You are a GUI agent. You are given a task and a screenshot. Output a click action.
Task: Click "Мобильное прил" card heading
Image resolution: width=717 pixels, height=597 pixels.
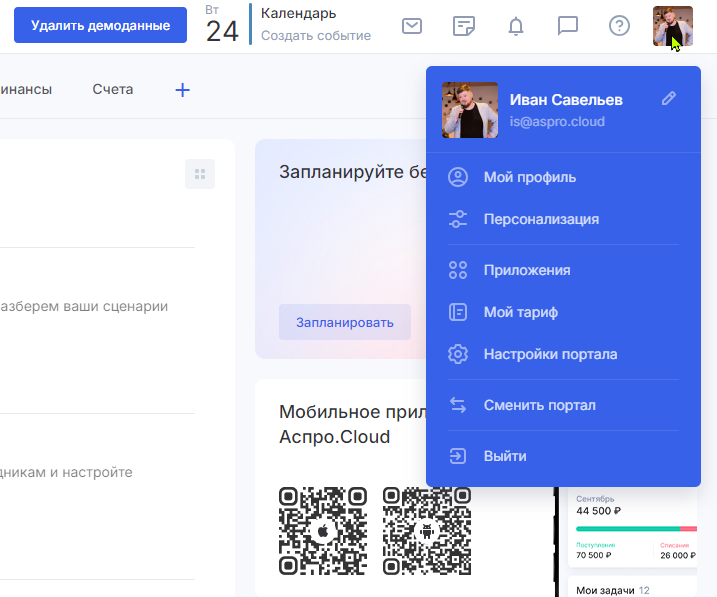point(353,424)
